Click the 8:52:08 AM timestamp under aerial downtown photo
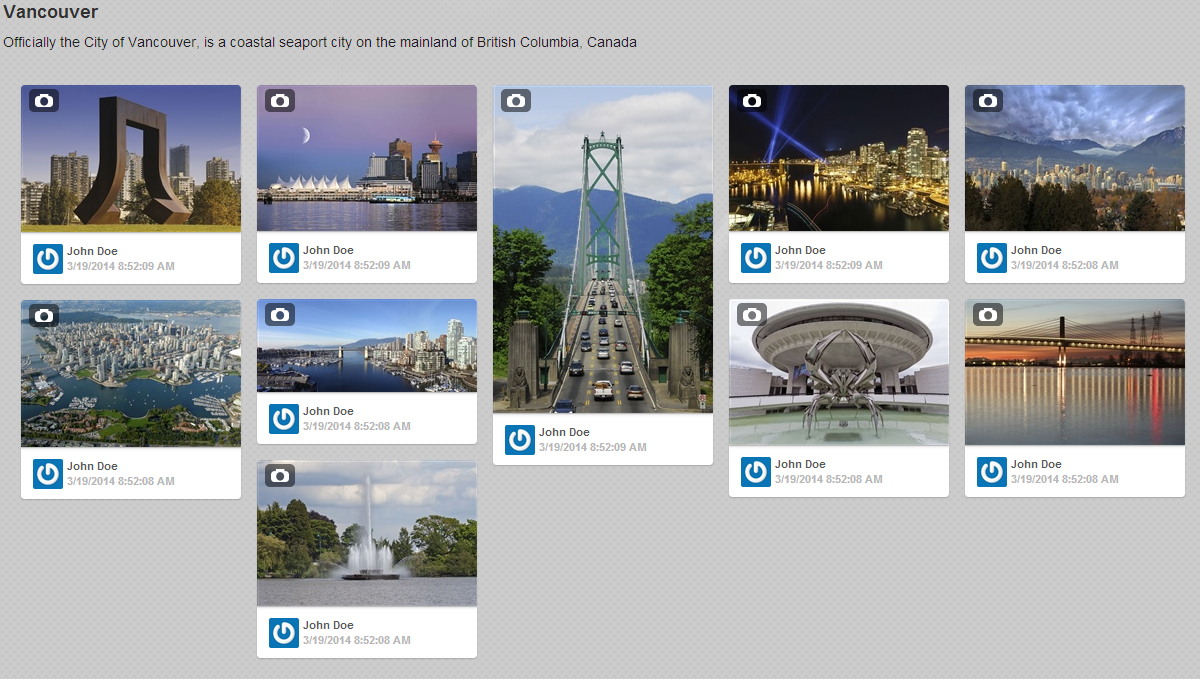 (x=121, y=482)
